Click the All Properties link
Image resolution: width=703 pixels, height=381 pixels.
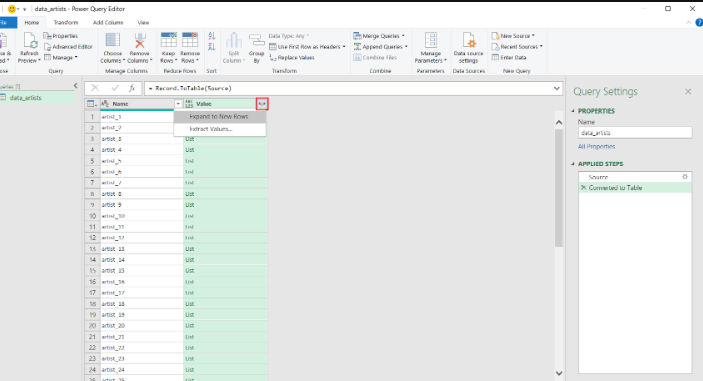pyautogui.click(x=596, y=147)
